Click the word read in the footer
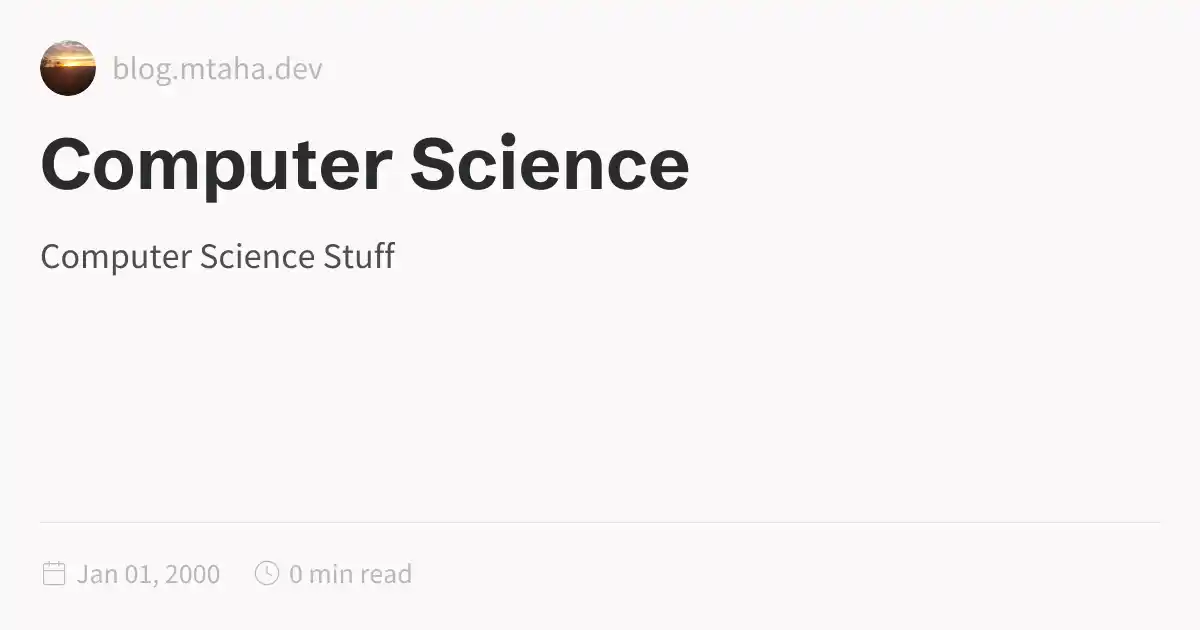This screenshot has height=630, width=1200. (x=385, y=574)
